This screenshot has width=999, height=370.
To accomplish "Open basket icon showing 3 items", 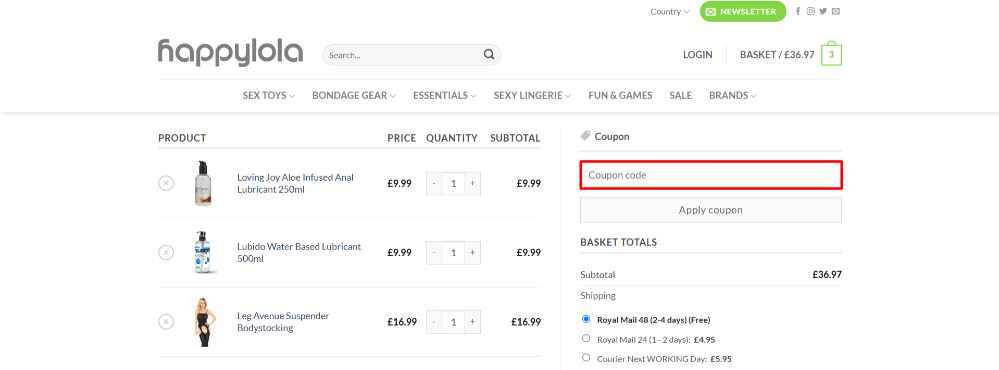I will click(831, 55).
